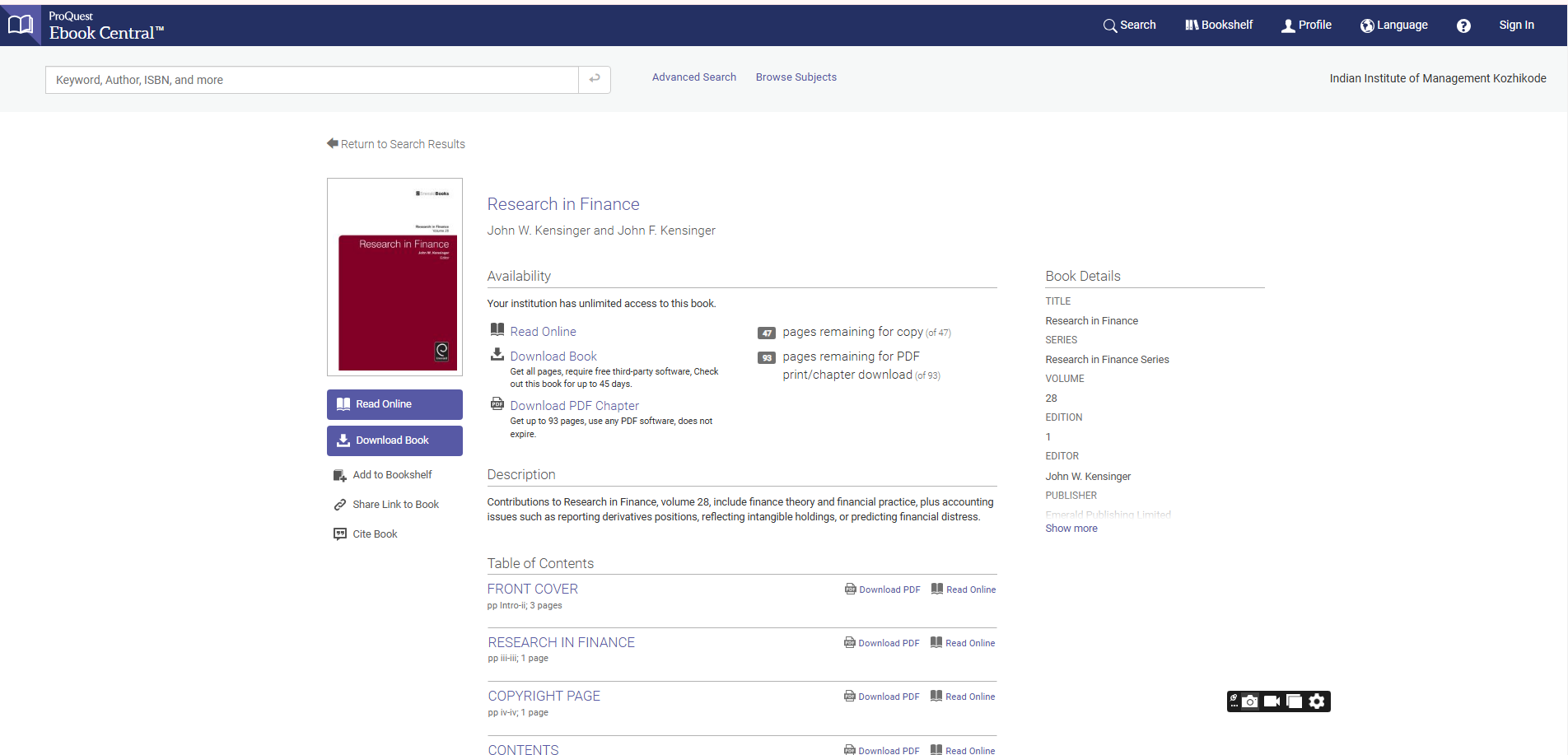1568x755 pixels.
Task: Click the Research in Finance cover thumbnail
Action: pyautogui.click(x=394, y=277)
